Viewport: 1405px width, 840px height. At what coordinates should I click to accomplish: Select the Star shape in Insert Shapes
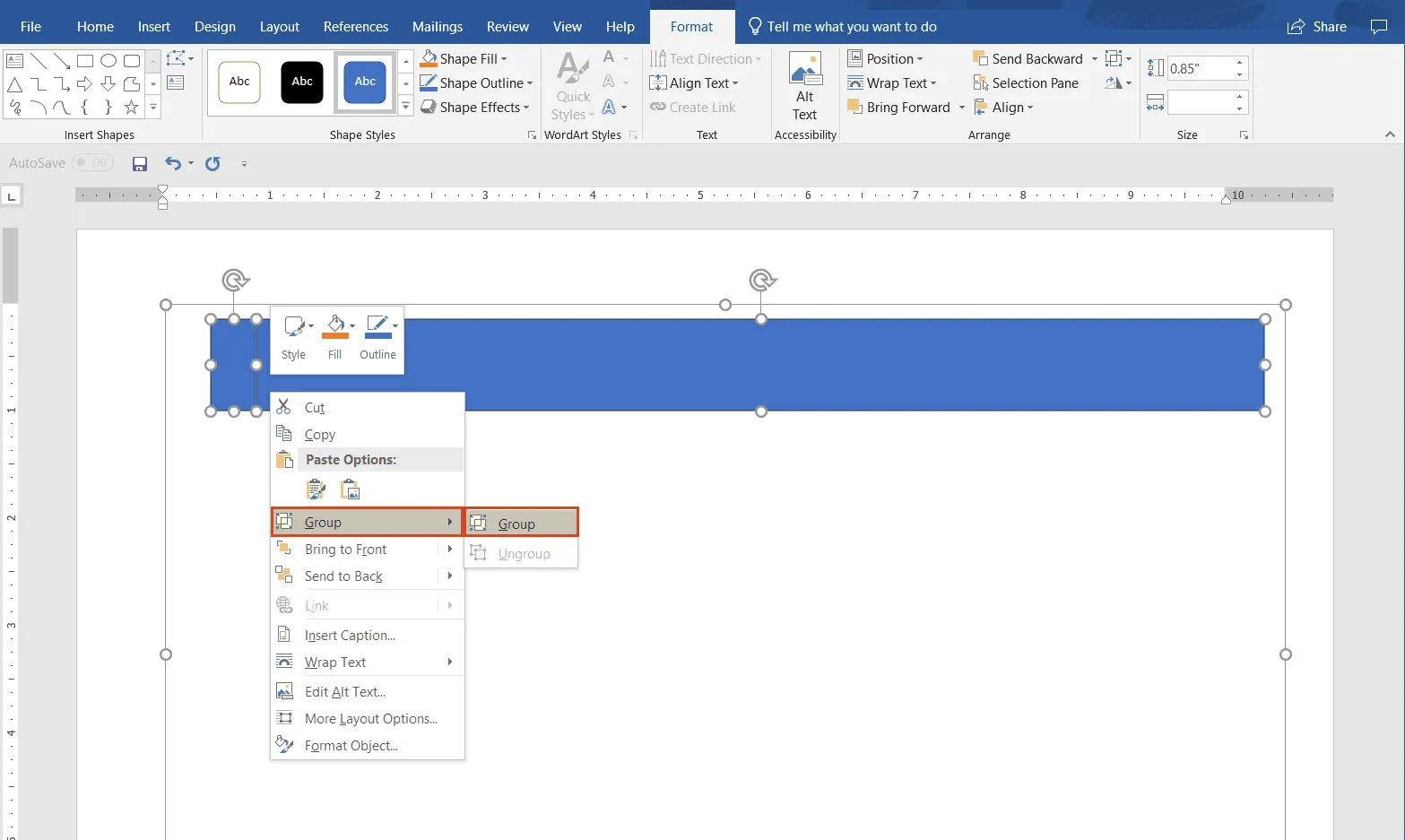(131, 107)
